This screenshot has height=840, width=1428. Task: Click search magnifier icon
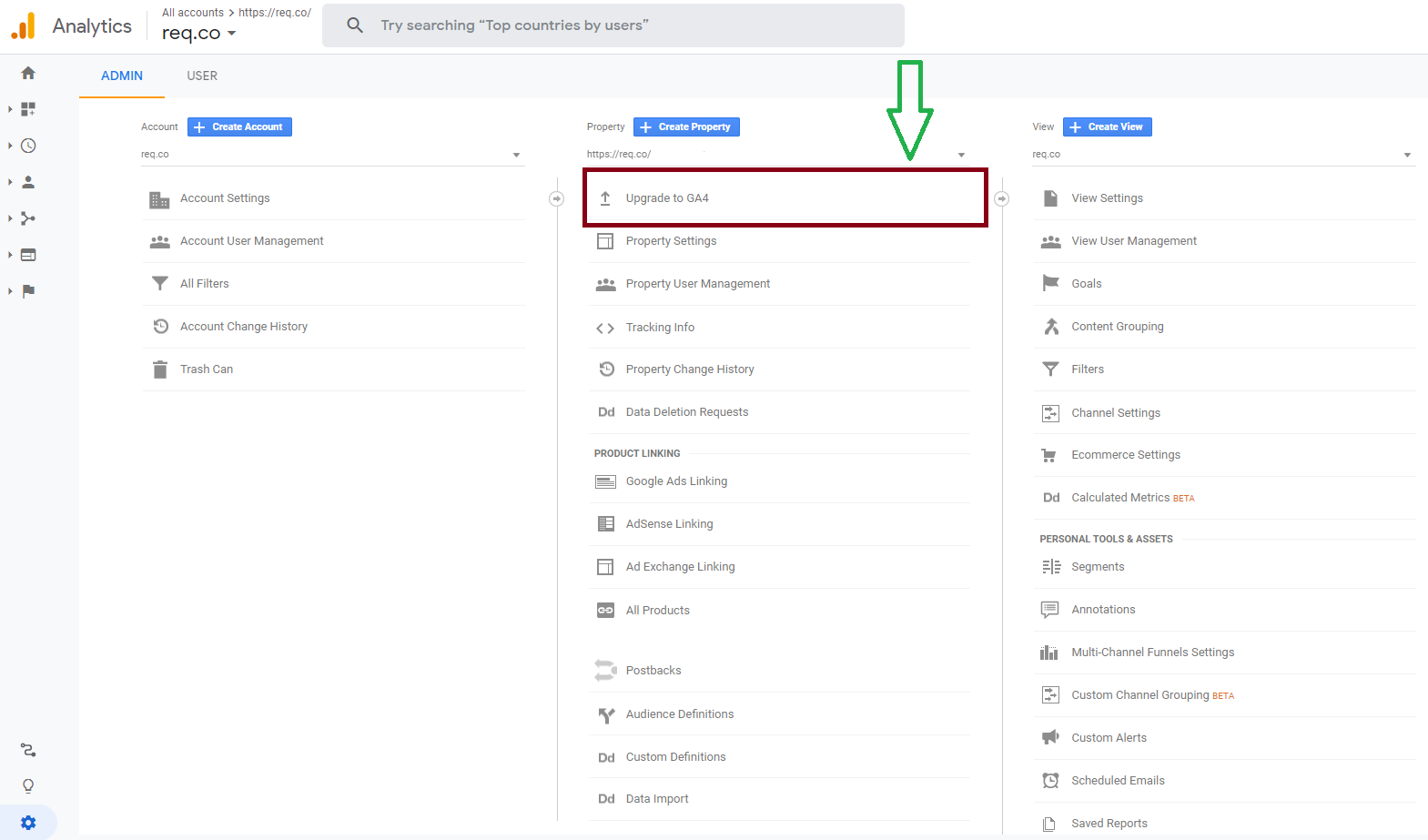coord(355,25)
